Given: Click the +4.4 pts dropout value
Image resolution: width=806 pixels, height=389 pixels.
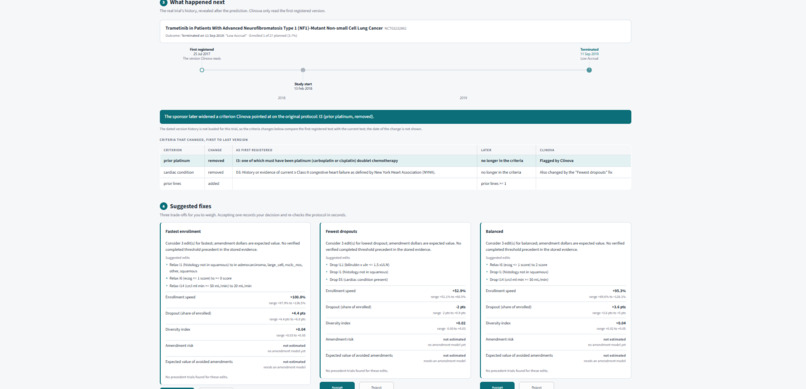Looking at the screenshot, I should coord(299,313).
